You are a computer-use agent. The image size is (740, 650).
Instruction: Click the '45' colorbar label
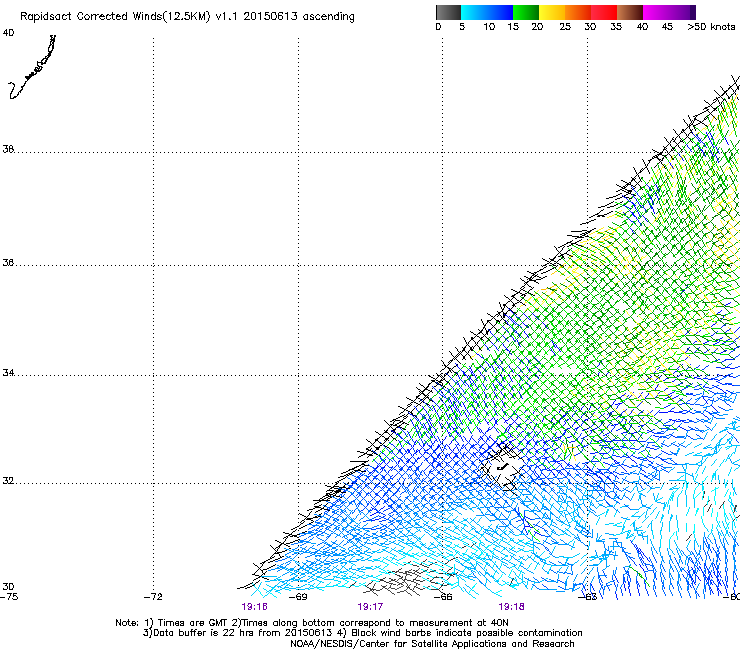pos(667,27)
